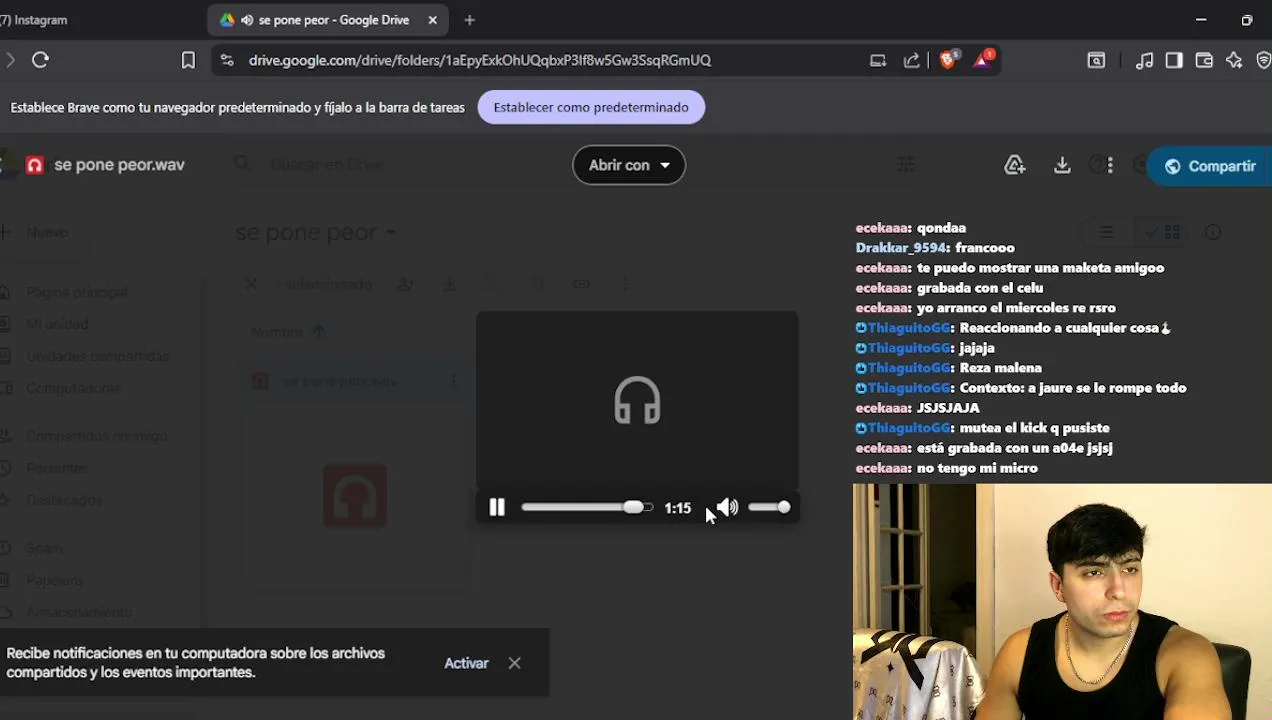
Task: Download the file from preview header
Action: (1062, 165)
